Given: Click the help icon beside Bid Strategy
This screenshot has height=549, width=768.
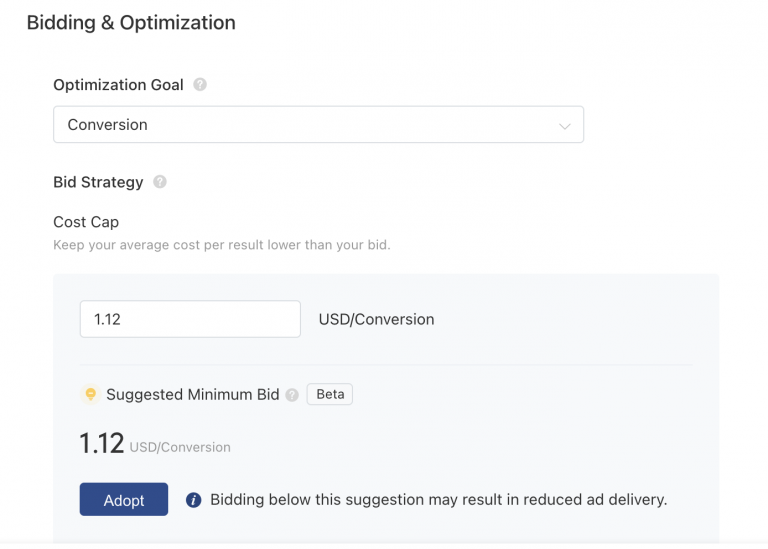Looking at the screenshot, I should pos(160,182).
